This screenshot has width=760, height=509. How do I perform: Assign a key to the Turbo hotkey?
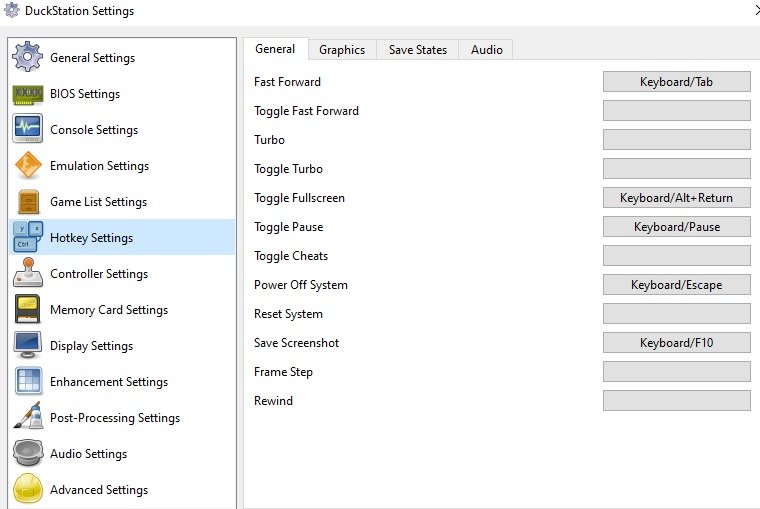coord(677,140)
